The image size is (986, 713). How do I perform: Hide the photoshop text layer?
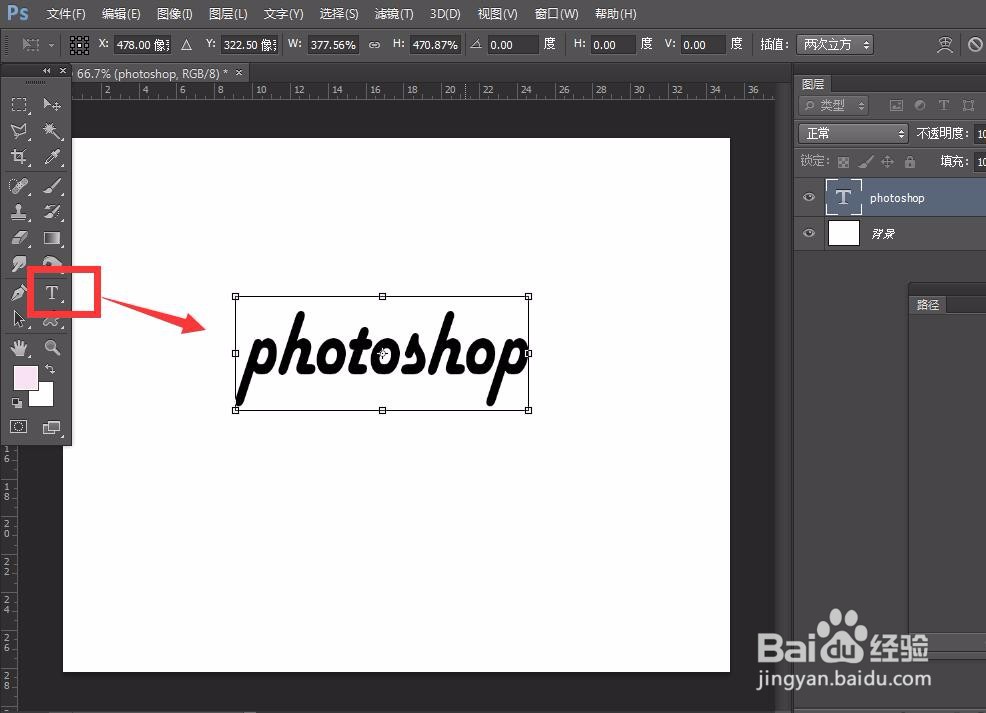pos(809,197)
